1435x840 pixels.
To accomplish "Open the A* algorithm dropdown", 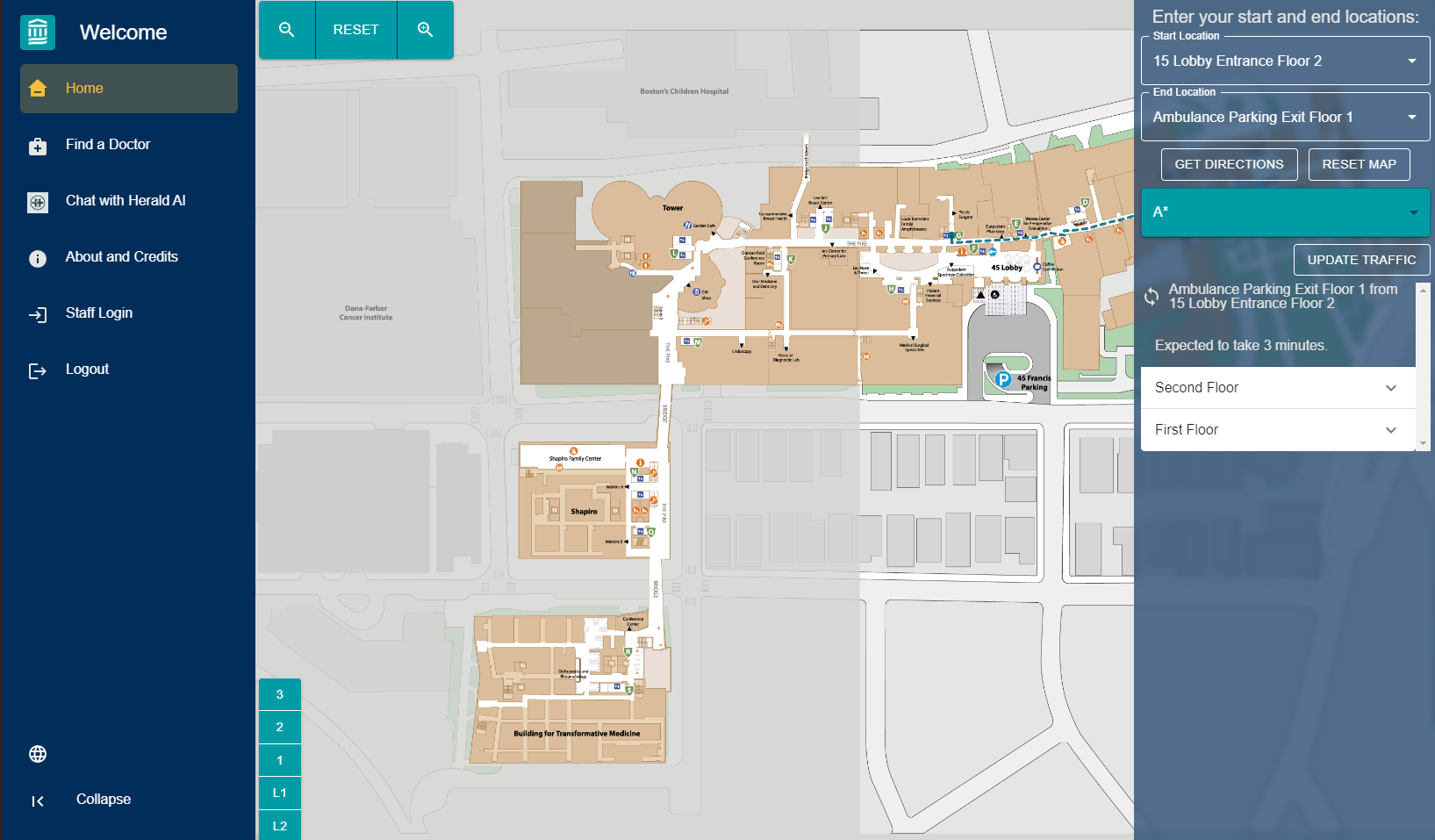I will click(1285, 212).
